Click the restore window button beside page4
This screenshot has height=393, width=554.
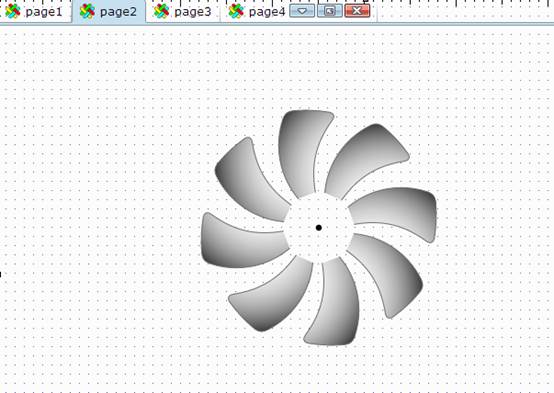pos(329,11)
